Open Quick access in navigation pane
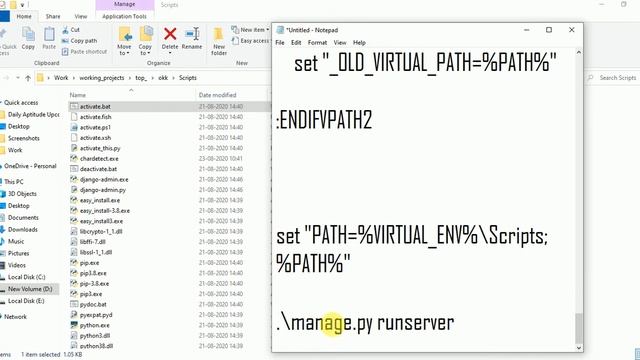Screen dimensions: 640x360 pyautogui.click(x=21, y=102)
